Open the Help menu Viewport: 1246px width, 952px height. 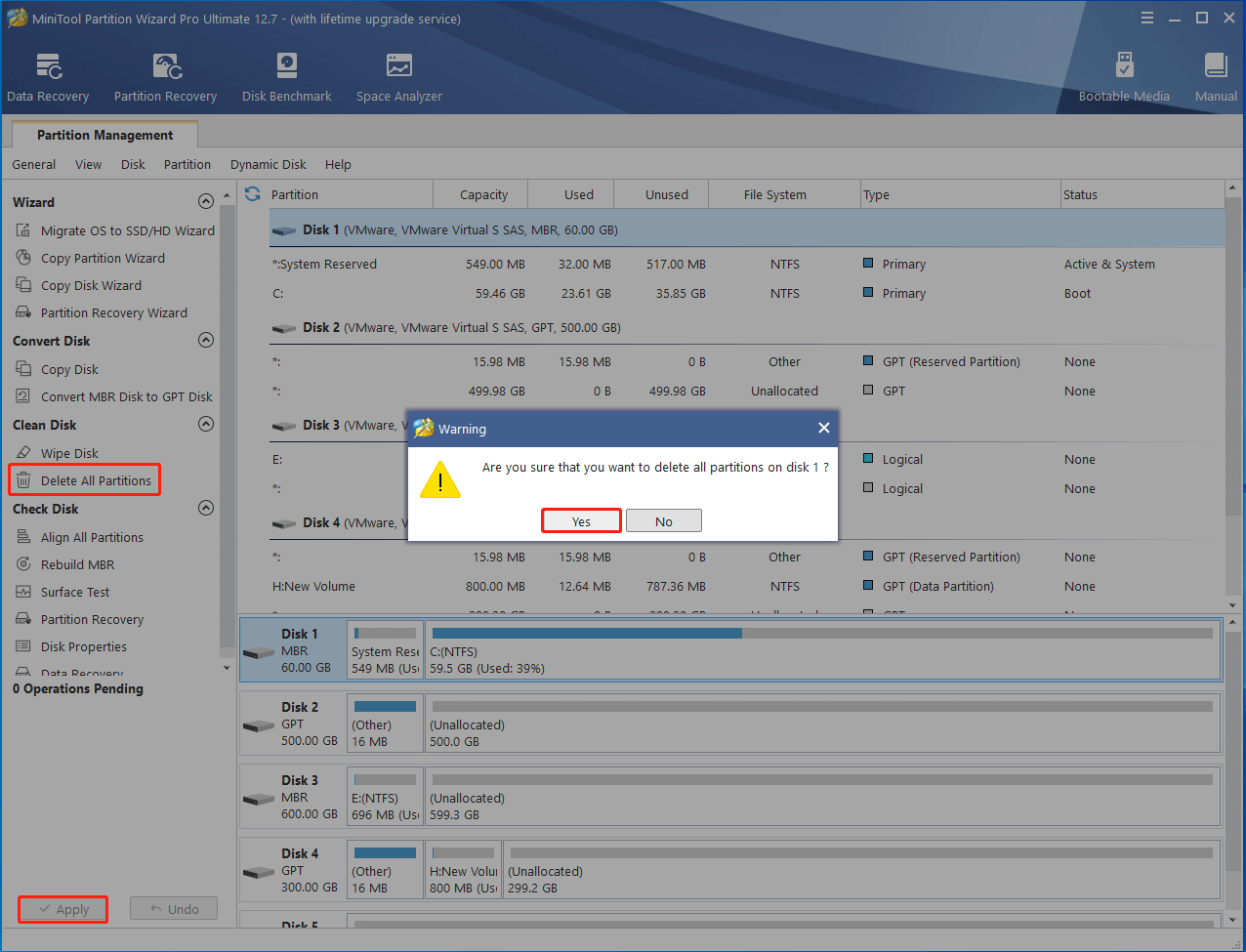pos(338,164)
